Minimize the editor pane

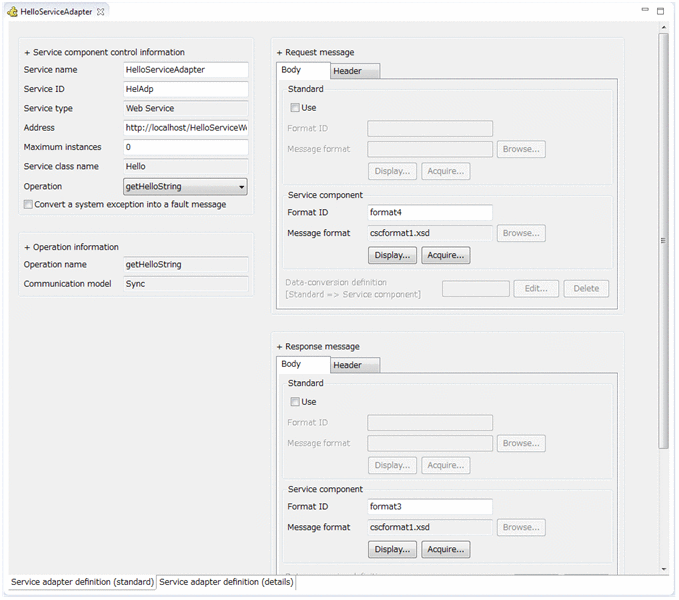645,10
